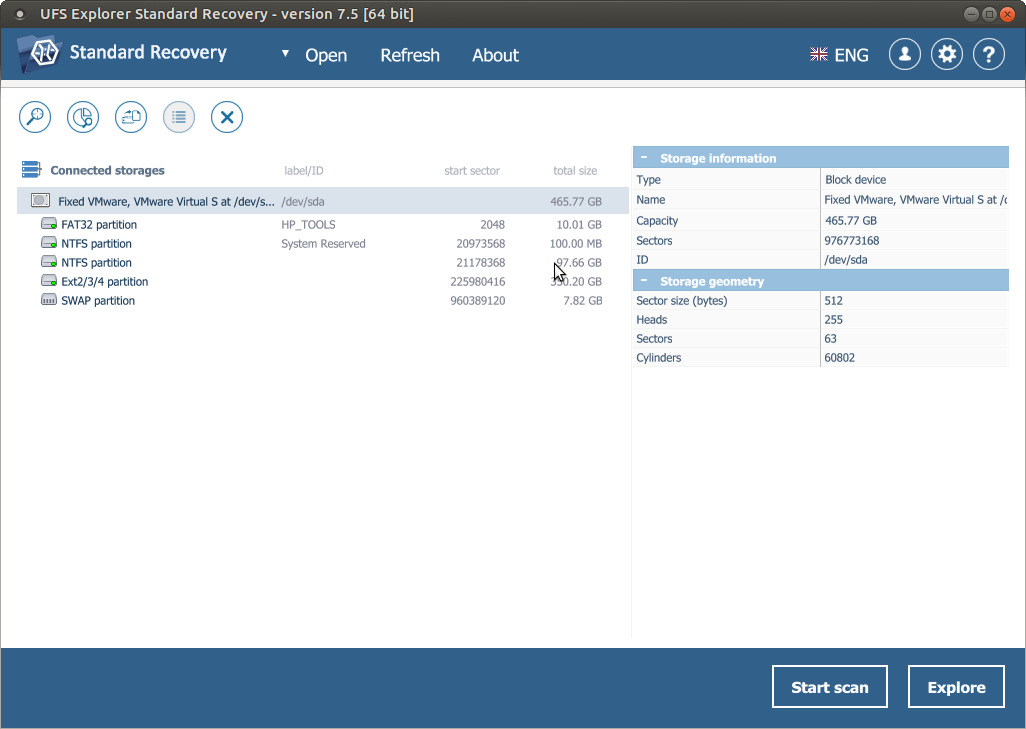Click the round X close-storage icon
Screen dimensions: 1026x729
(x=227, y=117)
